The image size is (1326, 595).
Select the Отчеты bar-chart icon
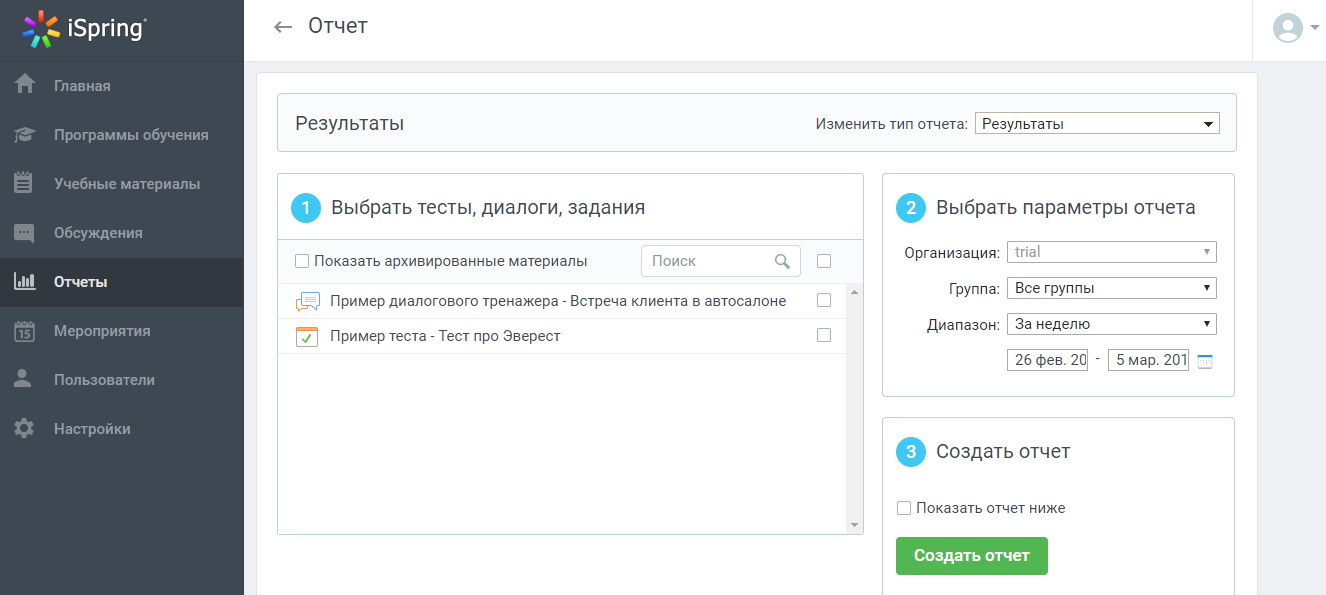(25, 281)
